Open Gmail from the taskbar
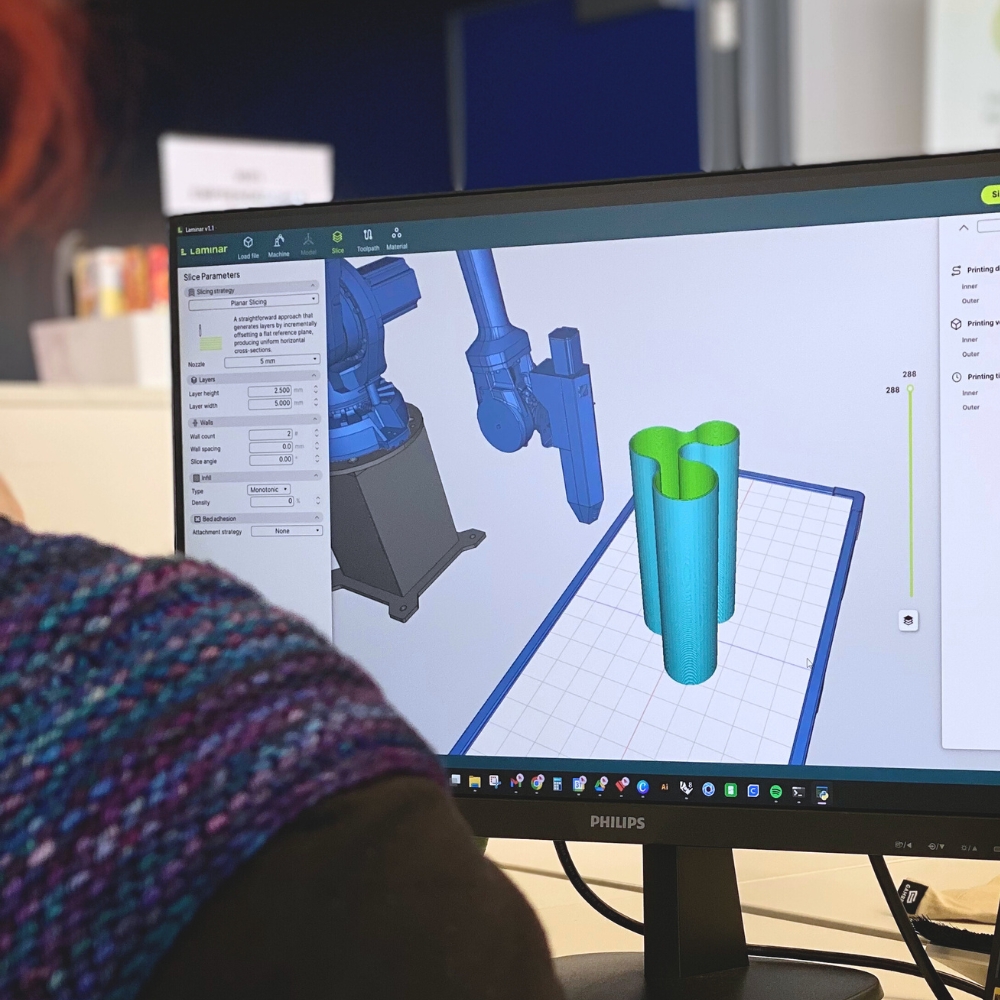The image size is (1000, 1000). coord(516,783)
